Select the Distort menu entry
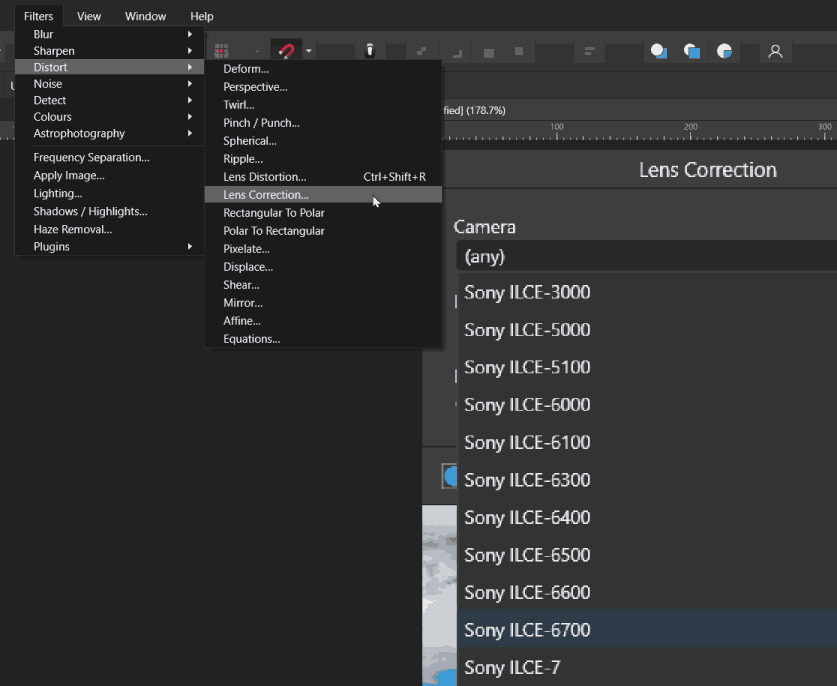 (x=109, y=67)
